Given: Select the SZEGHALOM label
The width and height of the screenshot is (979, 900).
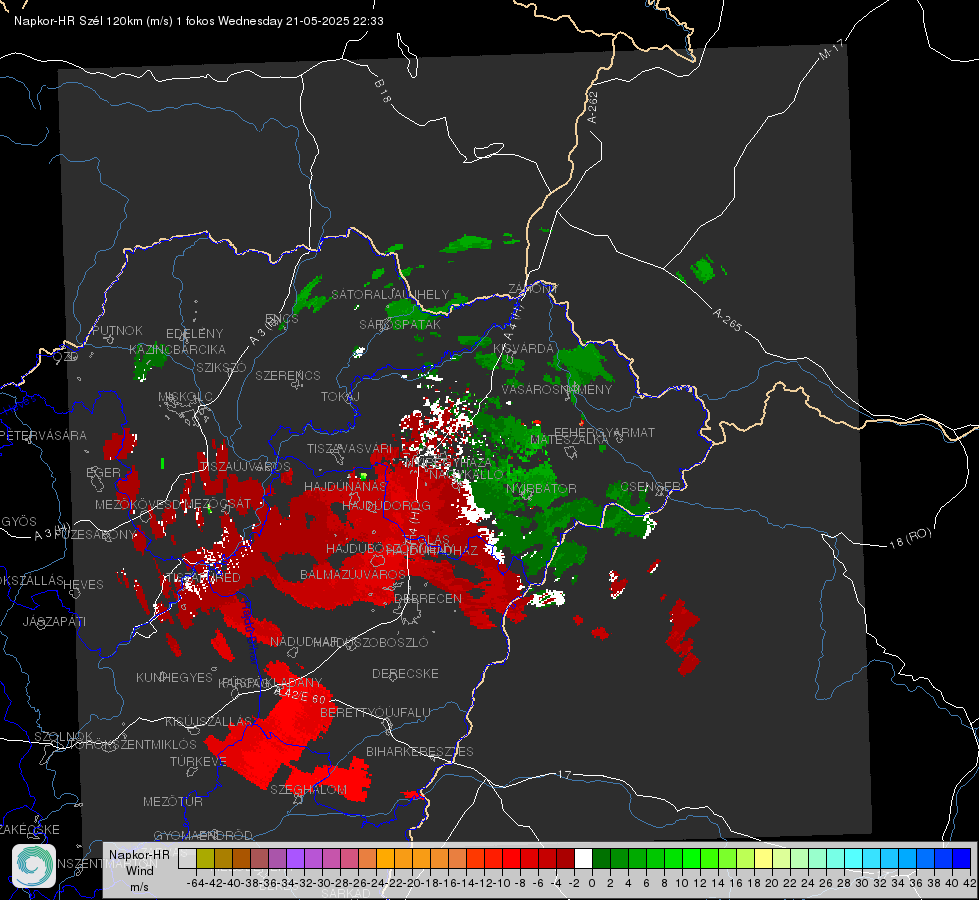Looking at the screenshot, I should point(308,789).
